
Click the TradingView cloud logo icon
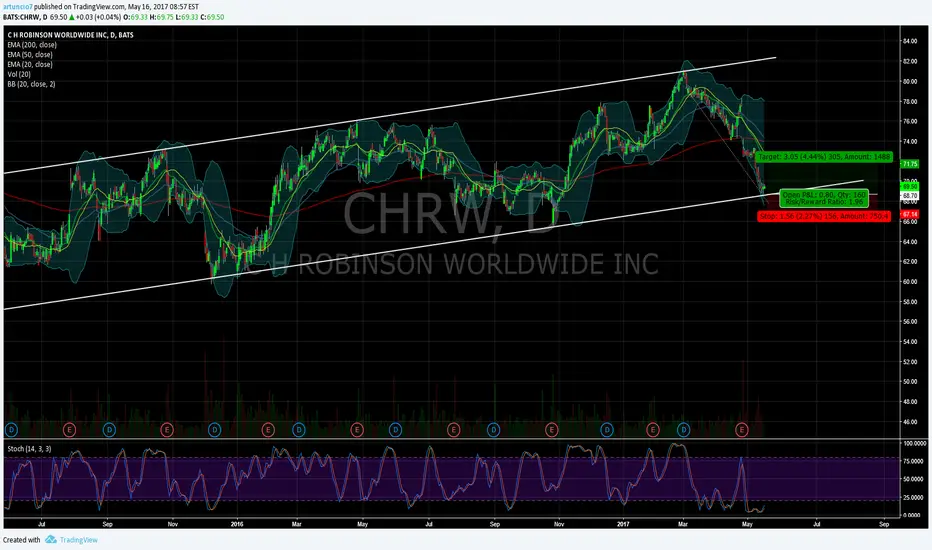51,539
